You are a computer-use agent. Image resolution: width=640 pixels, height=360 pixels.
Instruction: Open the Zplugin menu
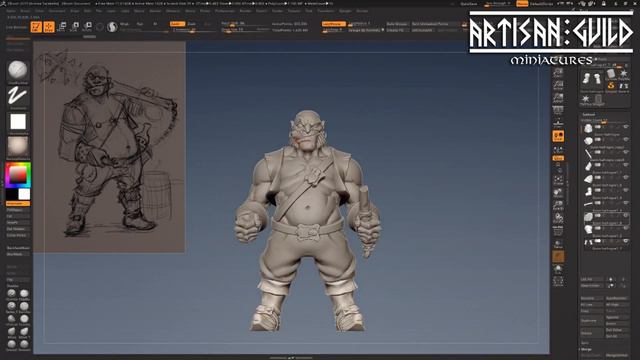(x=345, y=11)
